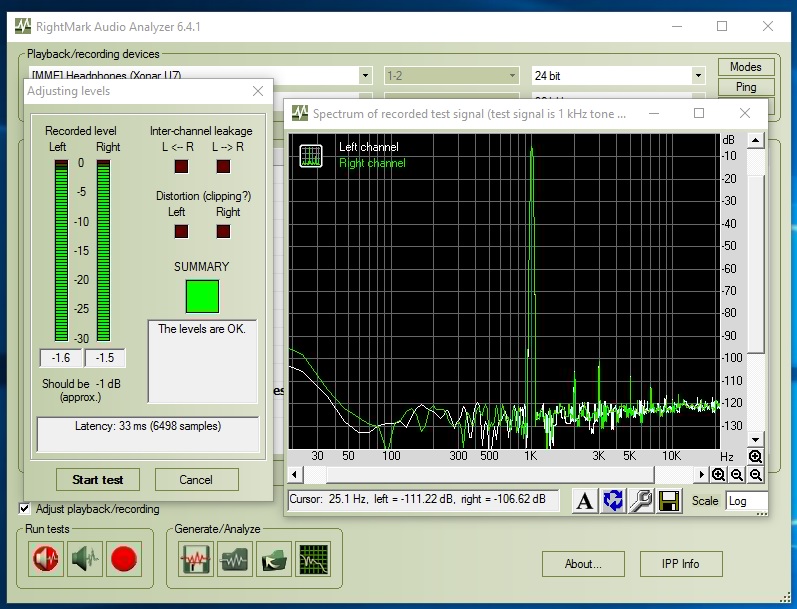
Task: Click the spectrum horizontal scrollbar right arrow
Action: [701, 474]
